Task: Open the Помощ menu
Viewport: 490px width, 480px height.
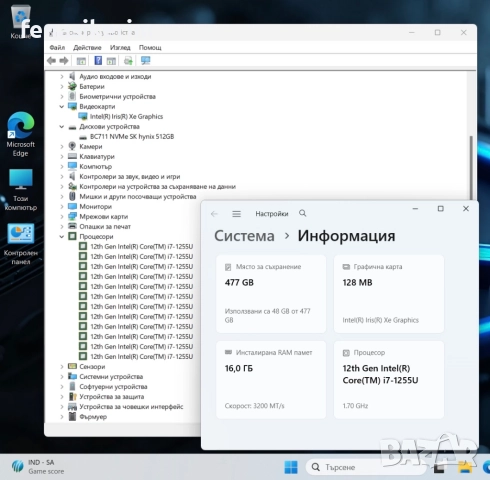Action: click(150, 47)
